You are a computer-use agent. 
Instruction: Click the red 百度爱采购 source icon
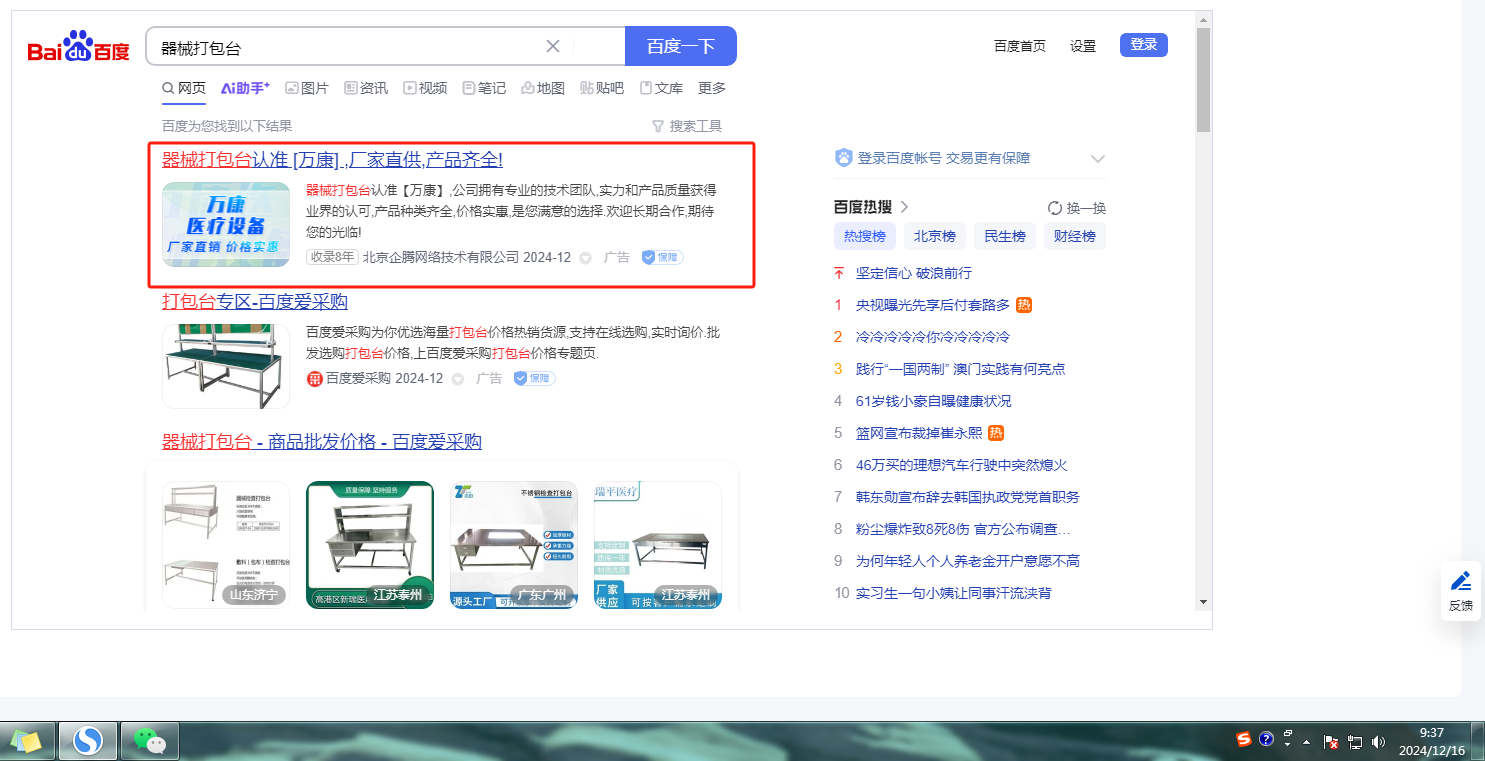pyautogui.click(x=315, y=378)
